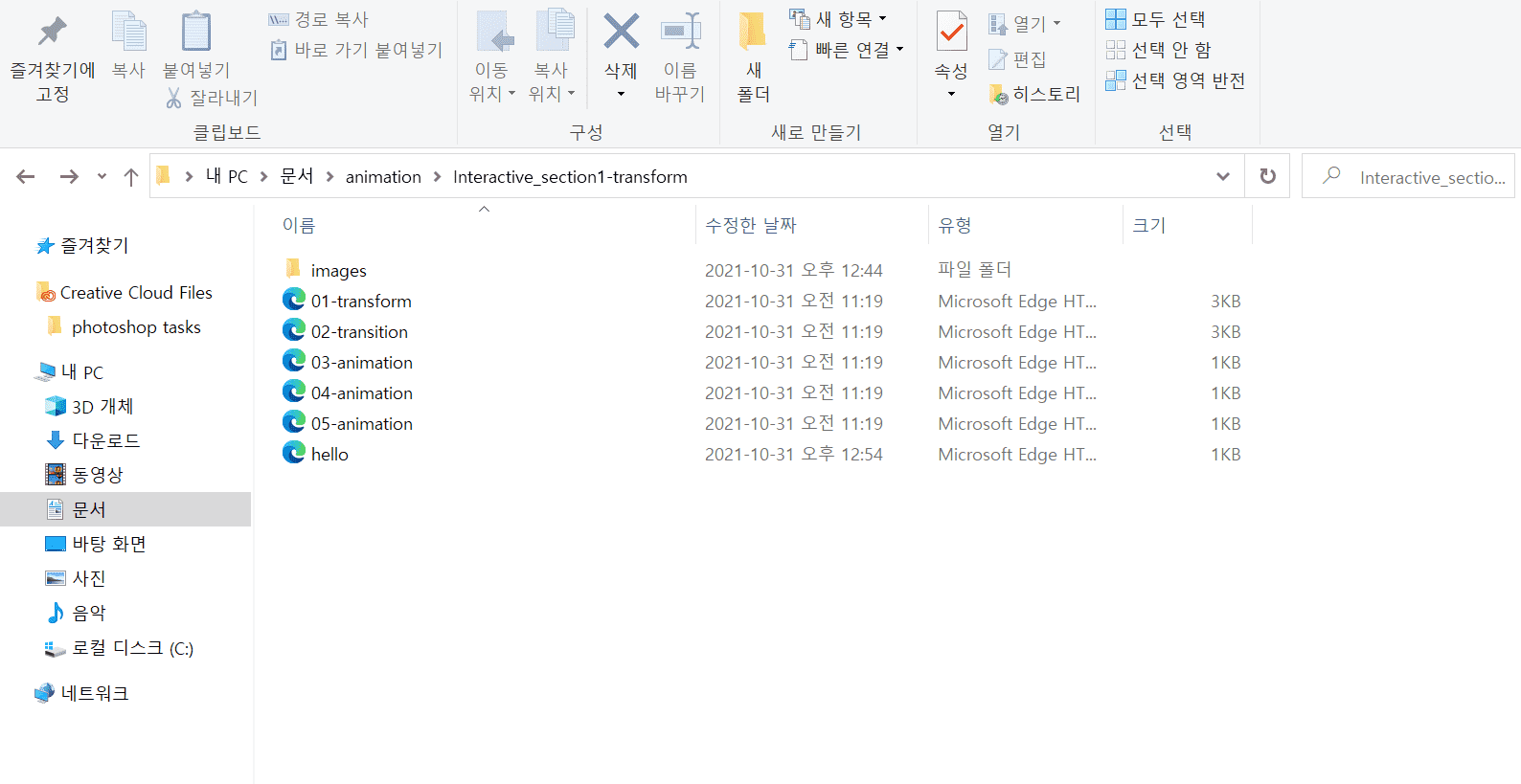Click the 속성 properties icon
The image size is (1521, 784).
[951, 33]
